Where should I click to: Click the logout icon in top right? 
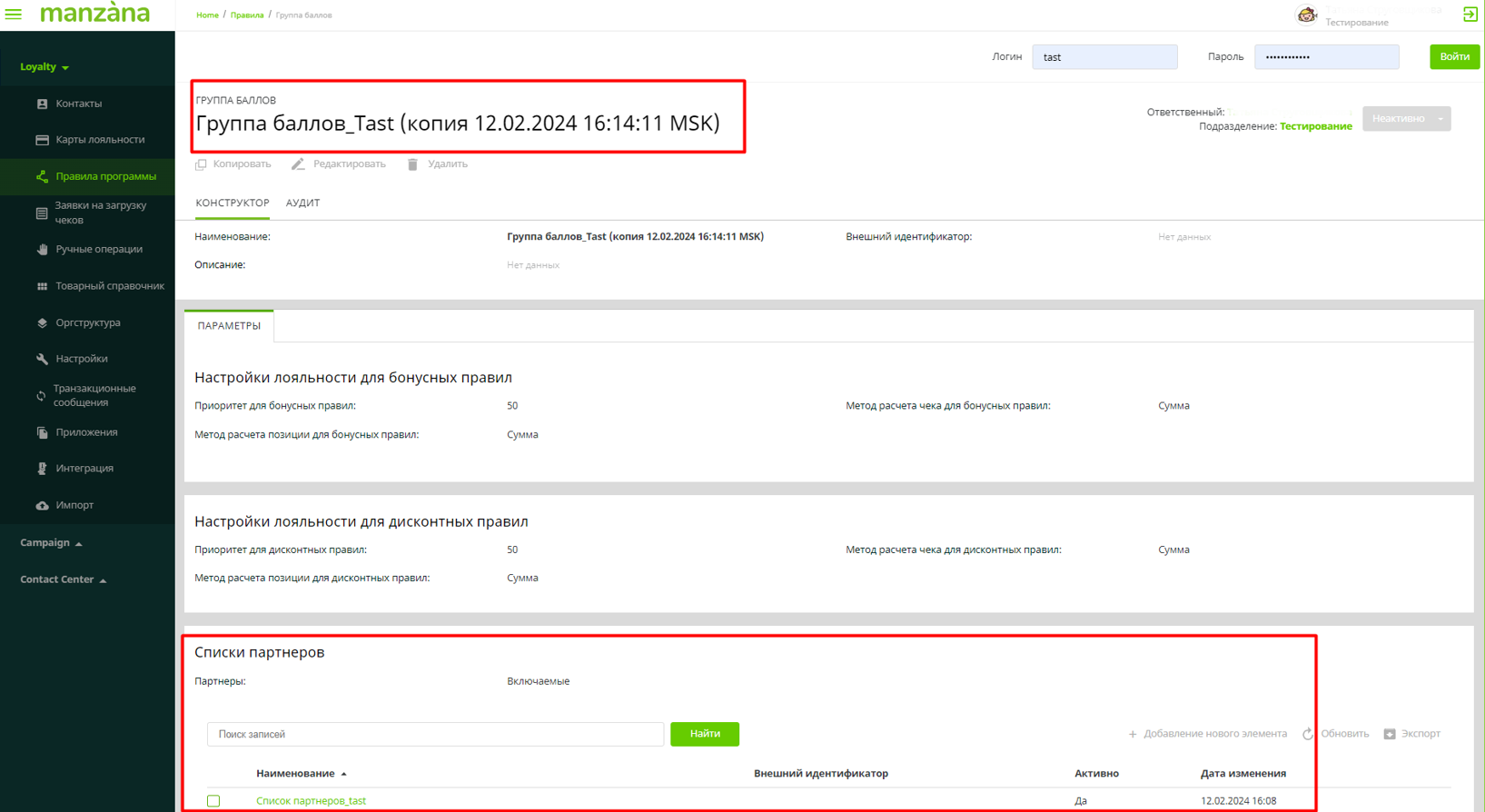point(1470,14)
